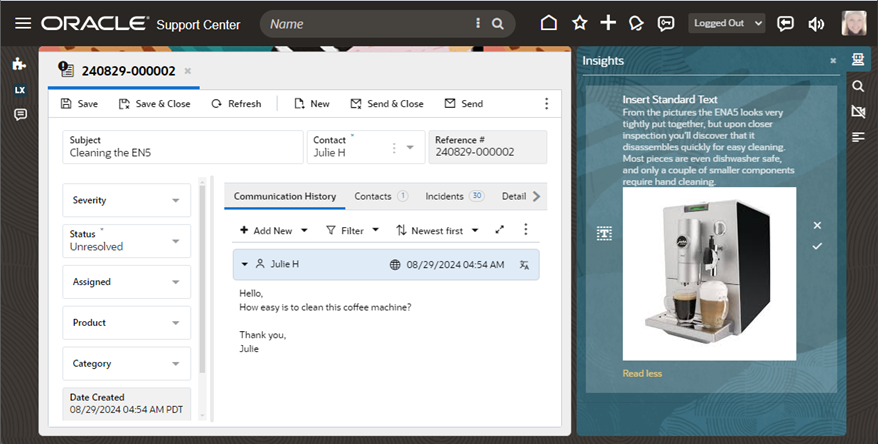Refresh the incident
The image size is (878, 444).
pyautogui.click(x=236, y=104)
